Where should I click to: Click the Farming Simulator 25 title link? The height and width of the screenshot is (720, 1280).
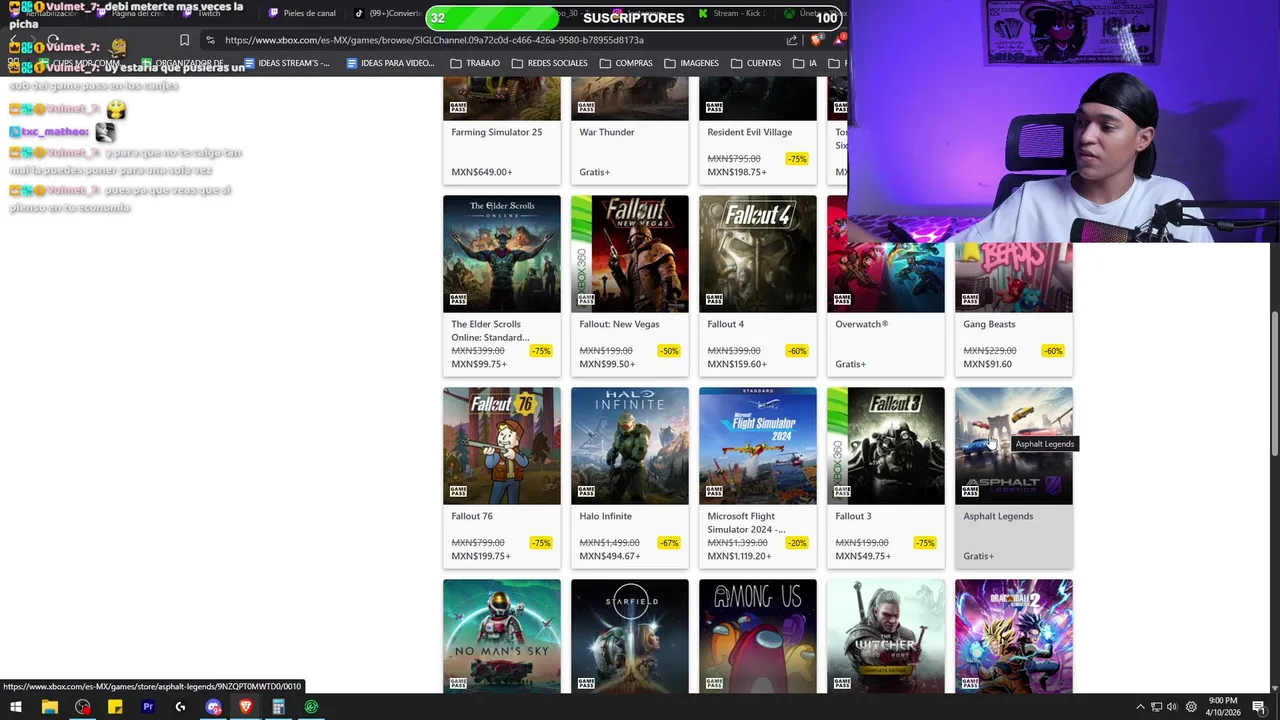point(497,132)
